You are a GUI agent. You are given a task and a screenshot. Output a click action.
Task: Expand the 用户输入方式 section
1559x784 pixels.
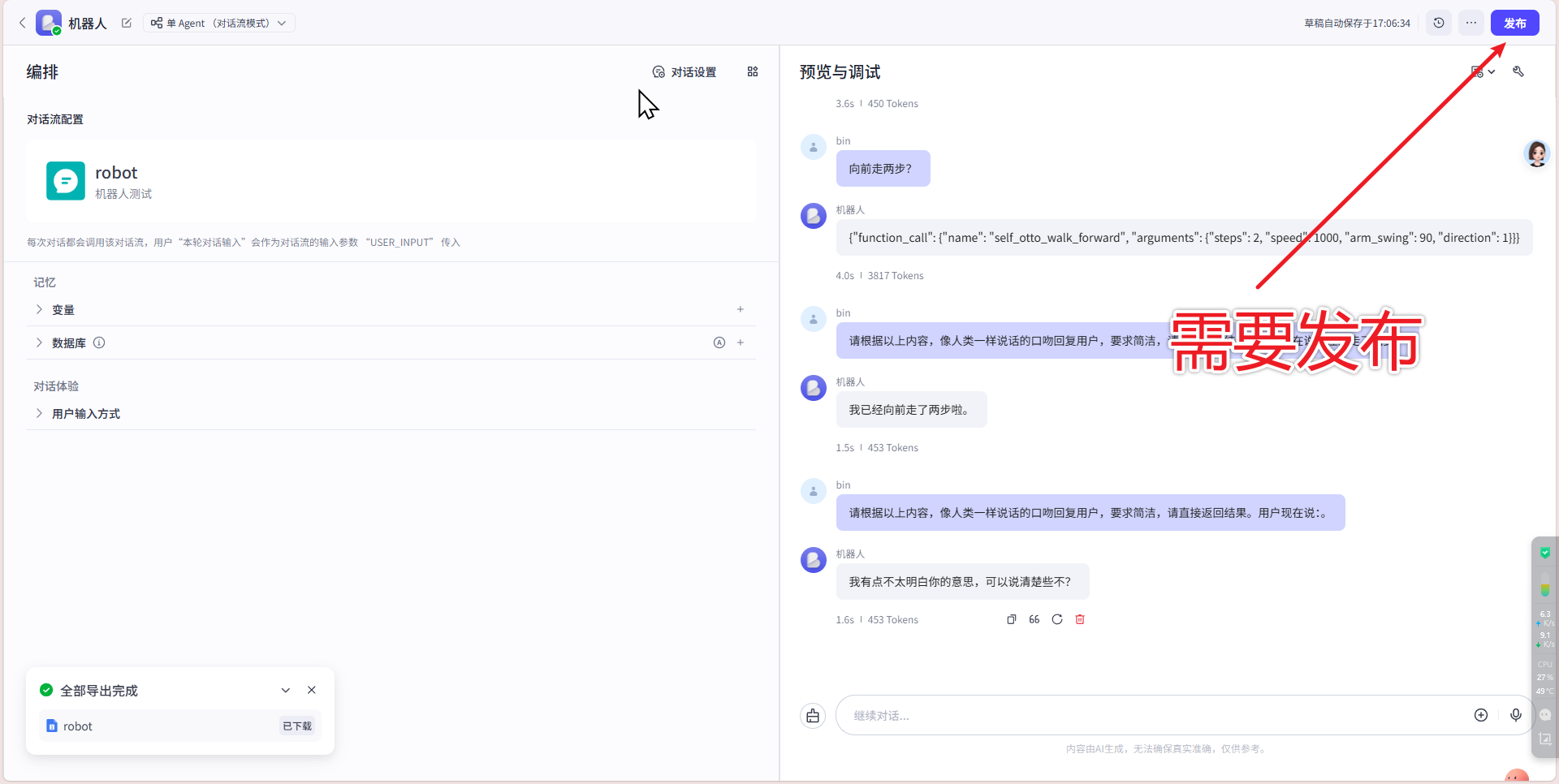coord(39,413)
